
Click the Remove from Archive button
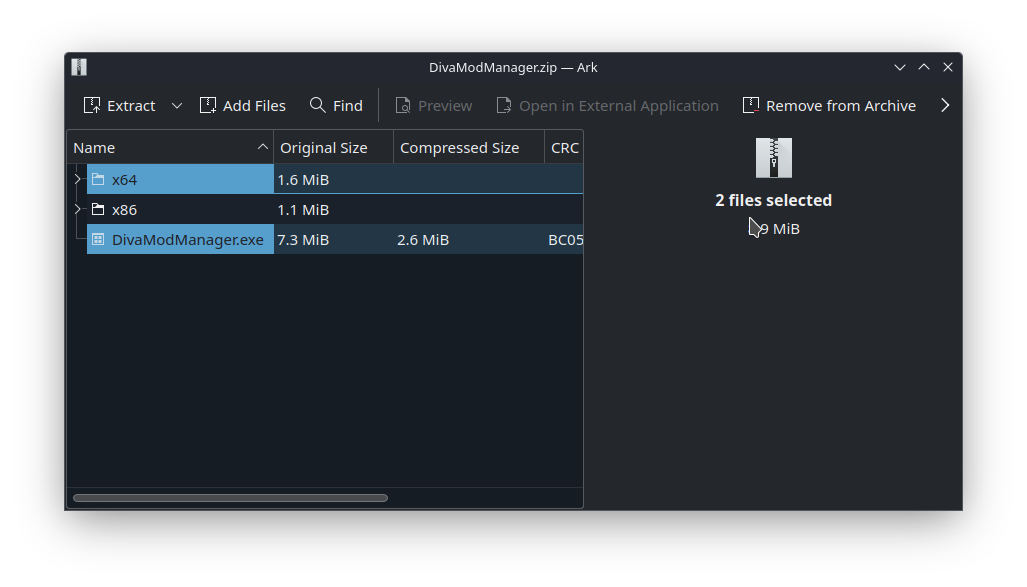coord(829,106)
